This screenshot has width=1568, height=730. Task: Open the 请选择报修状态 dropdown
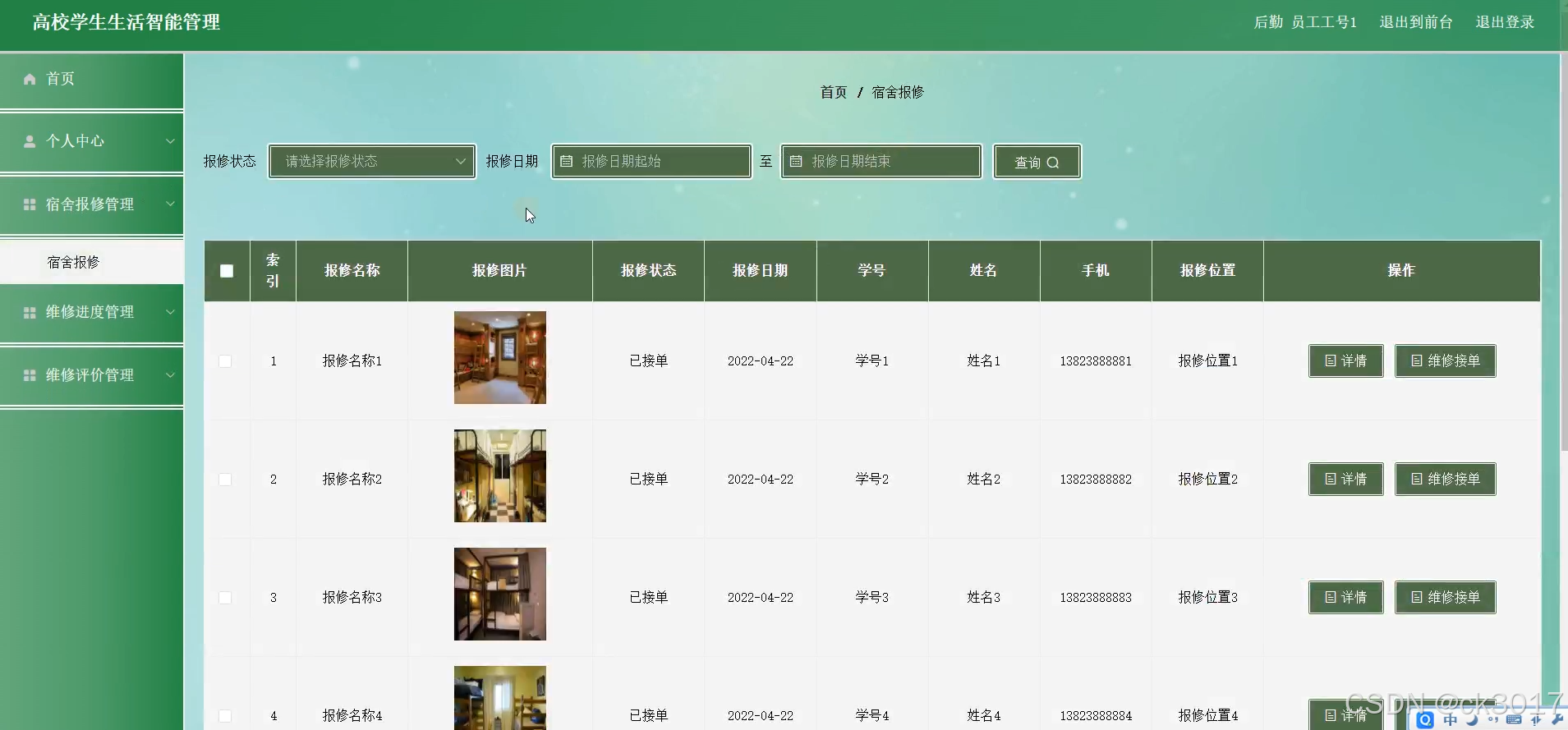pos(372,161)
